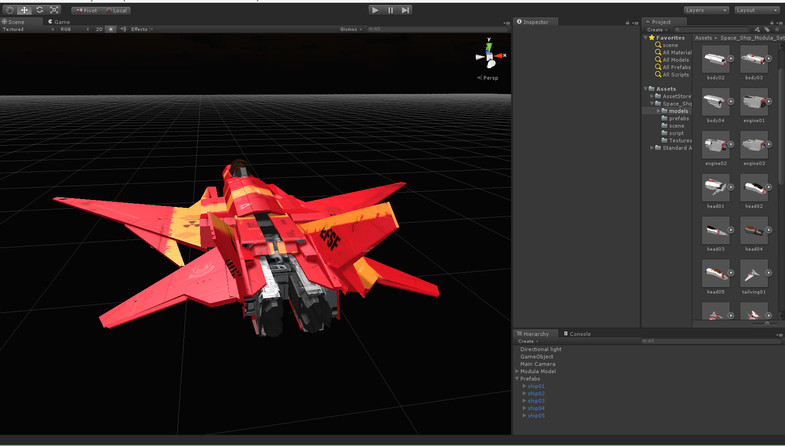Open the Textures folder in Project tree
The height and width of the screenshot is (446, 785).
(x=676, y=141)
